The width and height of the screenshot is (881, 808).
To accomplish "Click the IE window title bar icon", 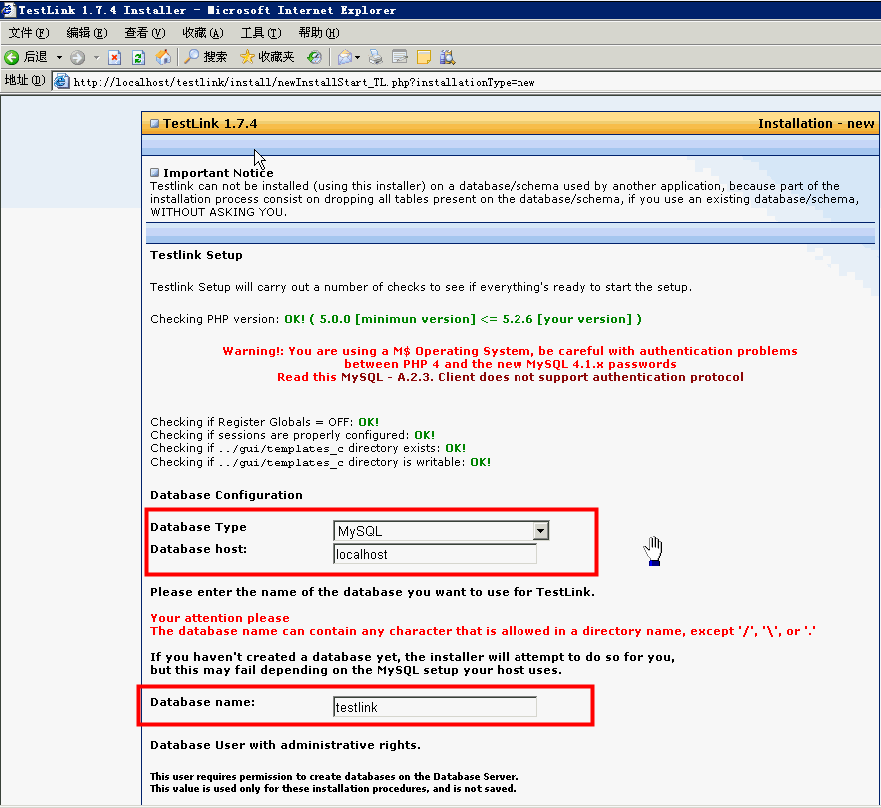I will 8,10.
